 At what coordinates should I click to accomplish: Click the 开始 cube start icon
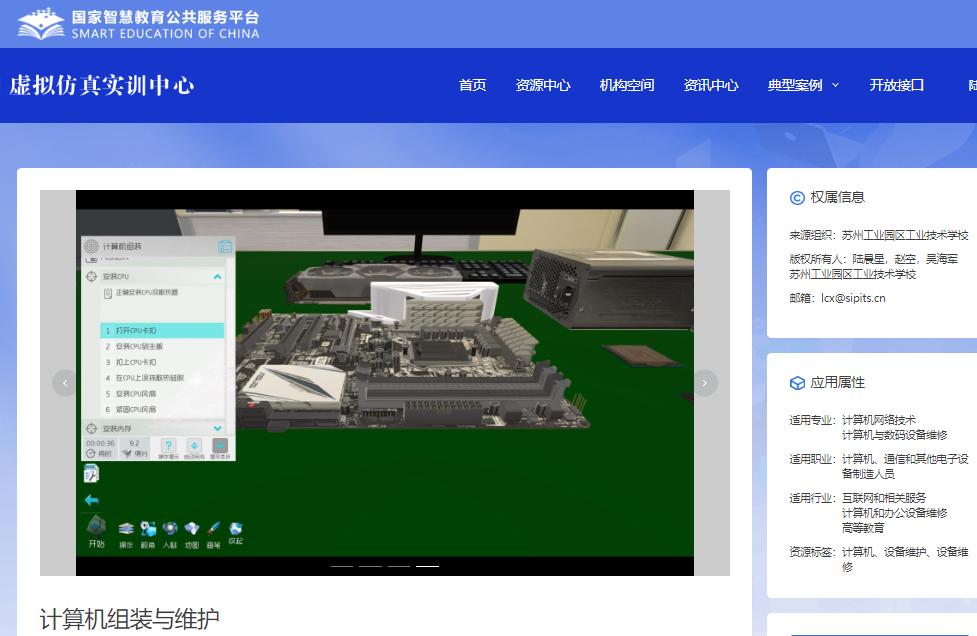[x=96, y=529]
